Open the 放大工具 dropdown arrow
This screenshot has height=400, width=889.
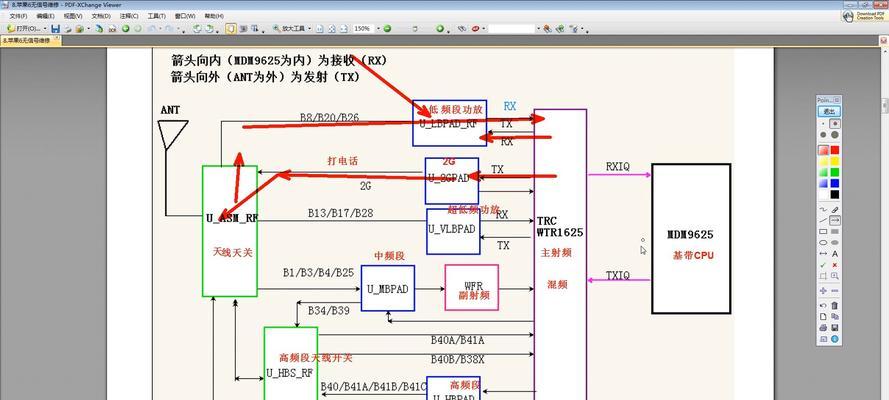point(310,28)
